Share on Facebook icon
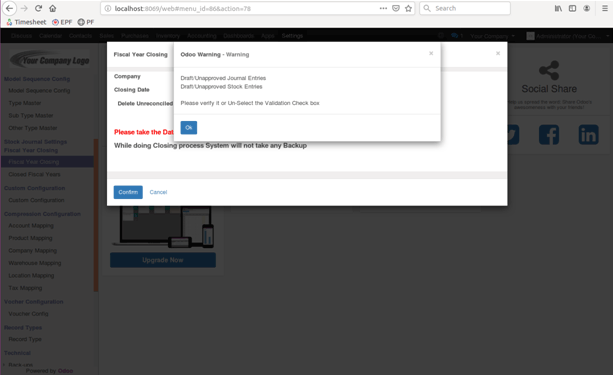 549,135
